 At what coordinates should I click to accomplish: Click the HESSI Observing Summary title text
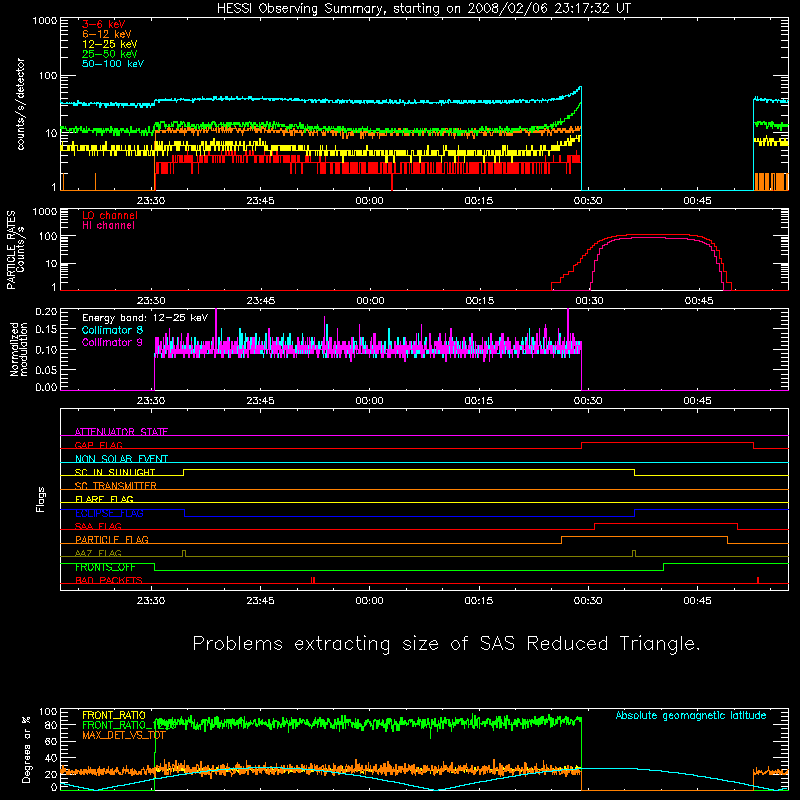click(424, 9)
